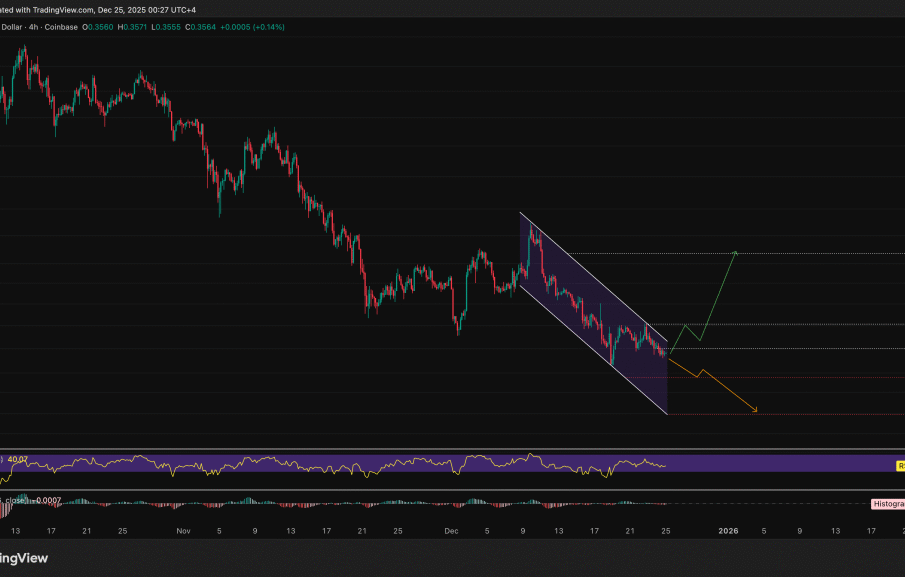Select the yellow RSI tag on right edge
The image size is (905, 577).
pyautogui.click(x=900, y=465)
